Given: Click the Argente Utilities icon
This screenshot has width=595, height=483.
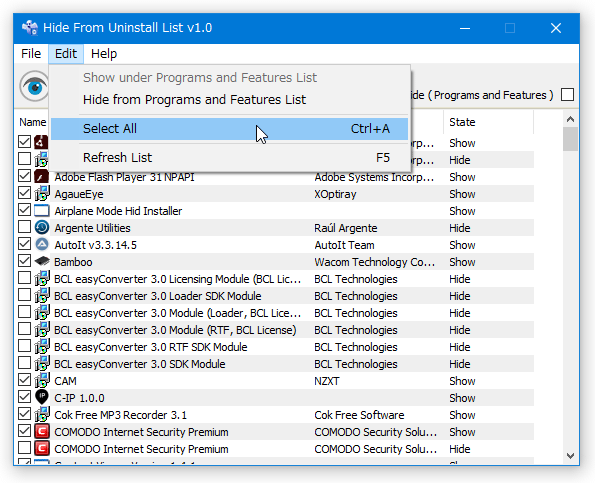Looking at the screenshot, I should (42, 227).
